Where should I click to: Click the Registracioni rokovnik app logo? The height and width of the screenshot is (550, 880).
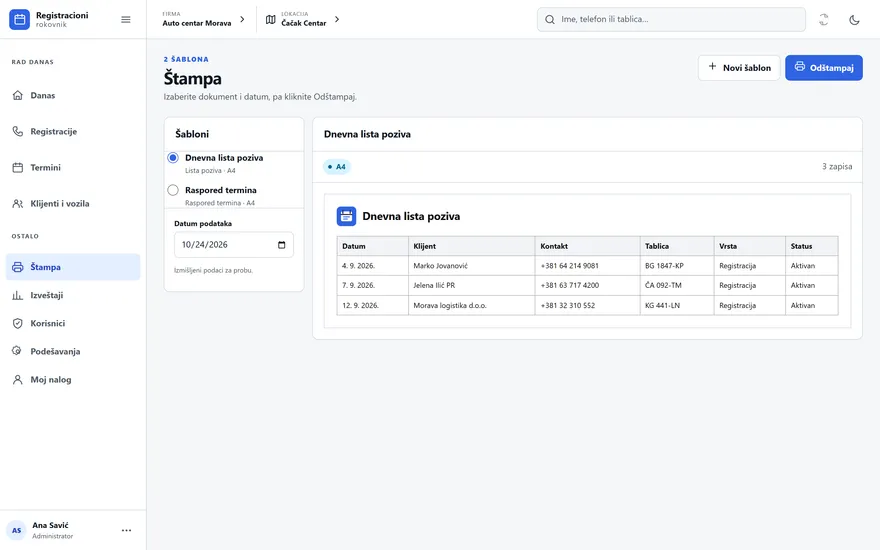(19, 20)
